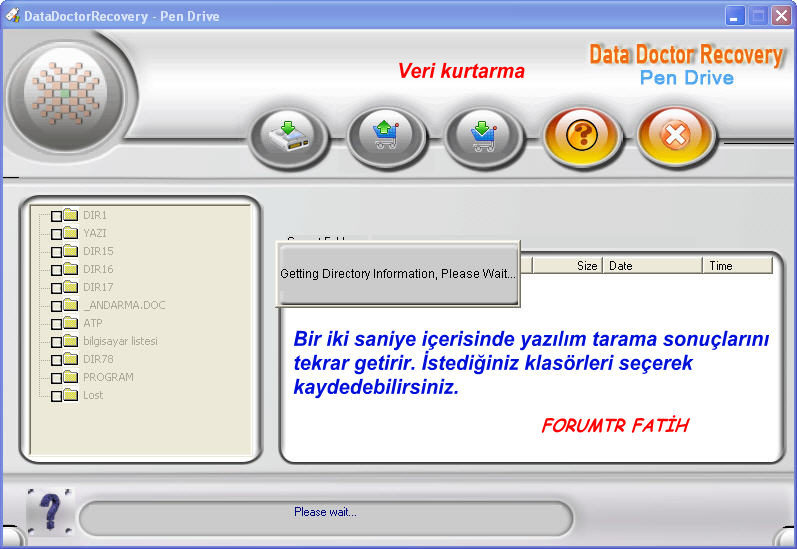Click the blue question mark status icon
The image size is (797, 549).
point(50,512)
